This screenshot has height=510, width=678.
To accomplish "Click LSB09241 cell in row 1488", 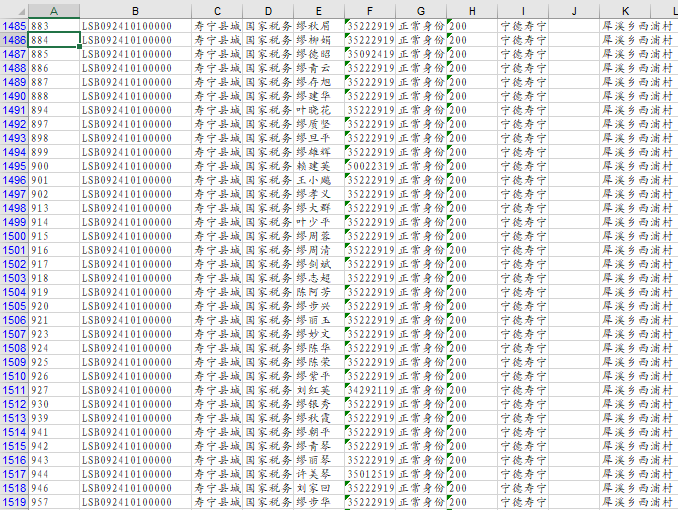I will click(135, 68).
